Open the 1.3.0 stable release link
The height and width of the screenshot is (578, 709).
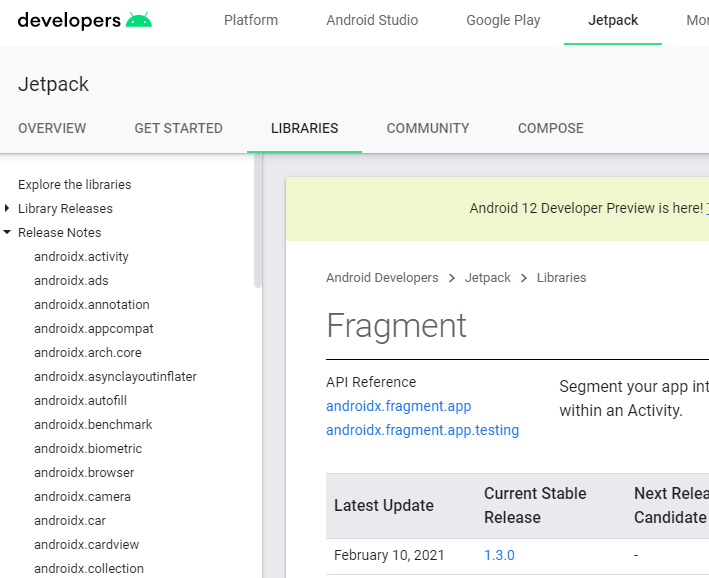click(499, 555)
